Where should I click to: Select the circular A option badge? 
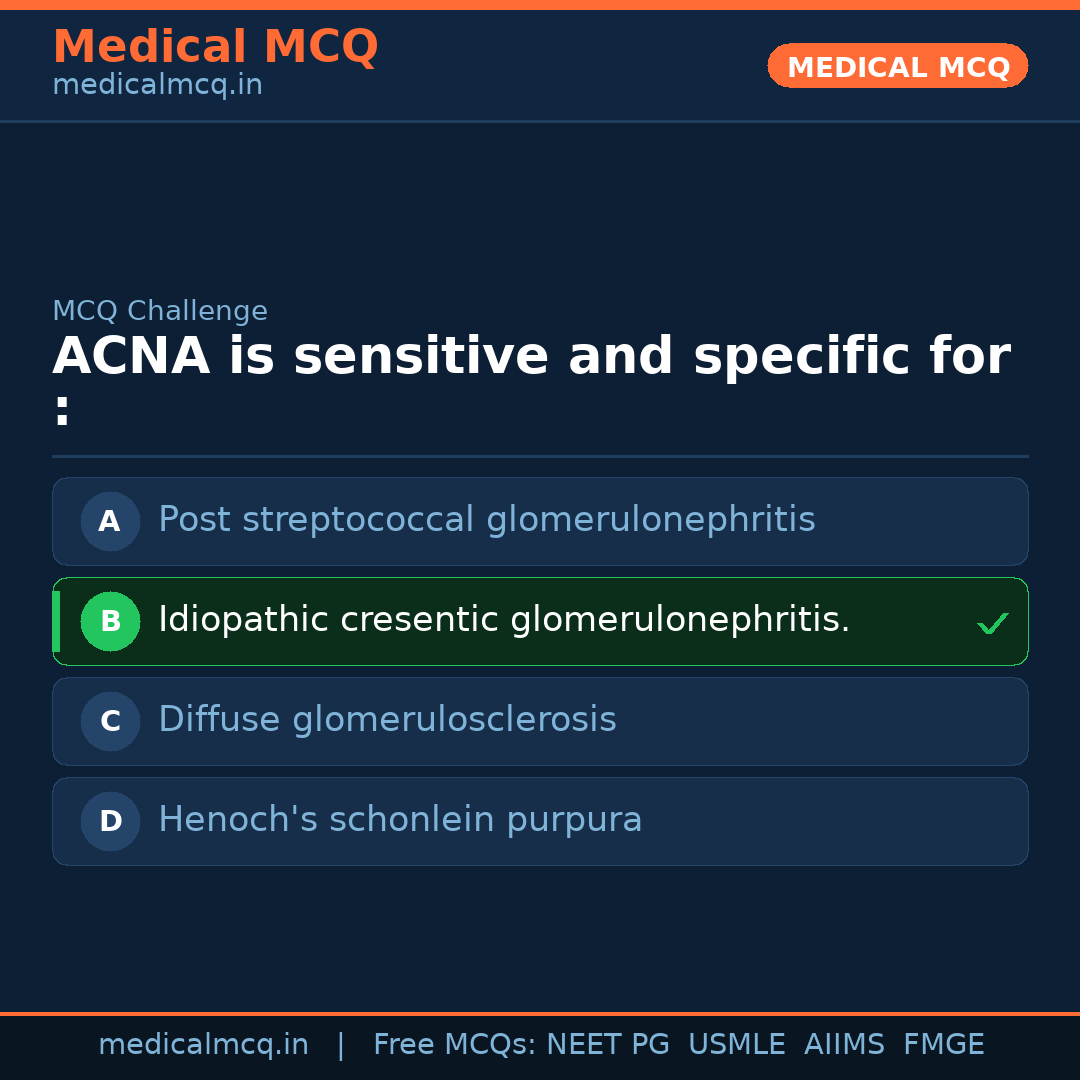point(110,521)
